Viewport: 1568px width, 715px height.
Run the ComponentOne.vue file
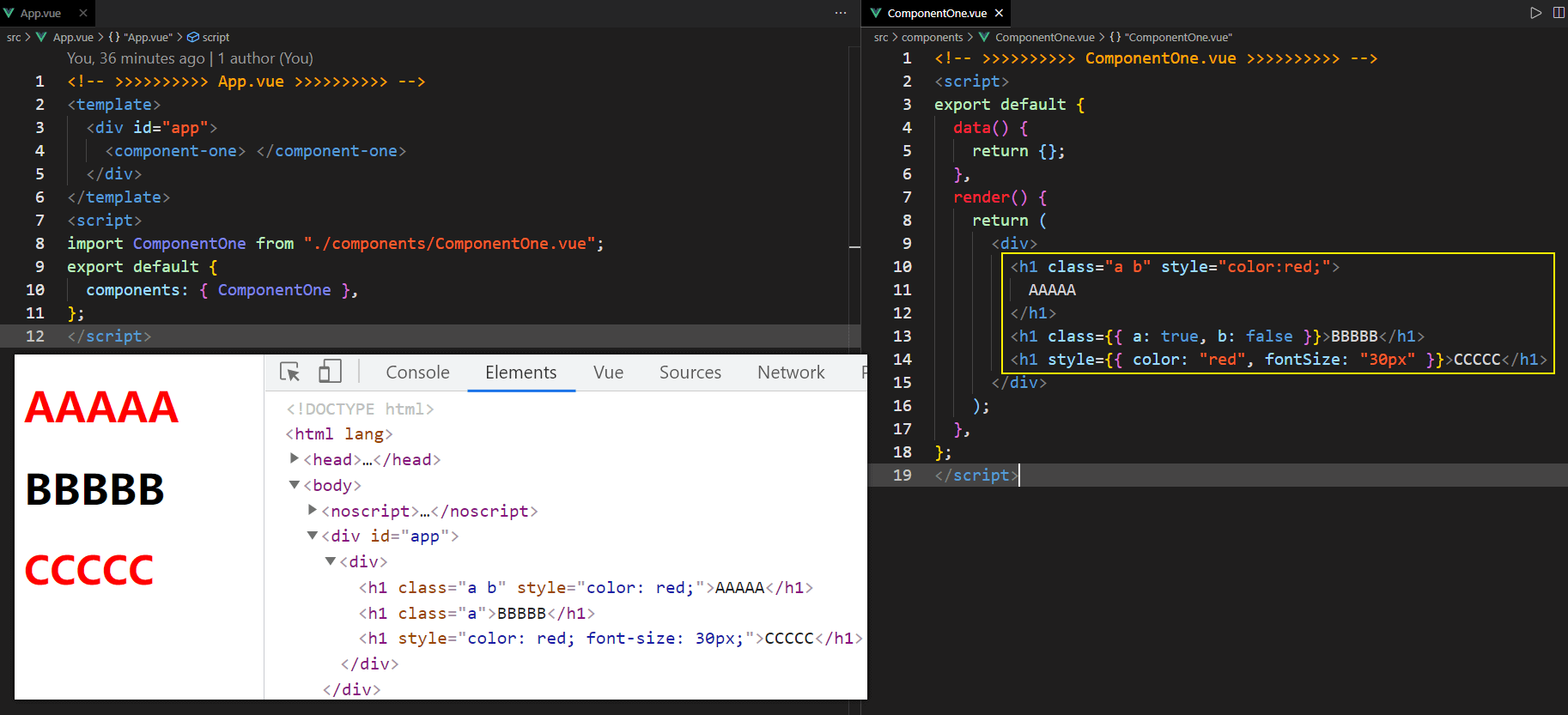click(x=1535, y=13)
